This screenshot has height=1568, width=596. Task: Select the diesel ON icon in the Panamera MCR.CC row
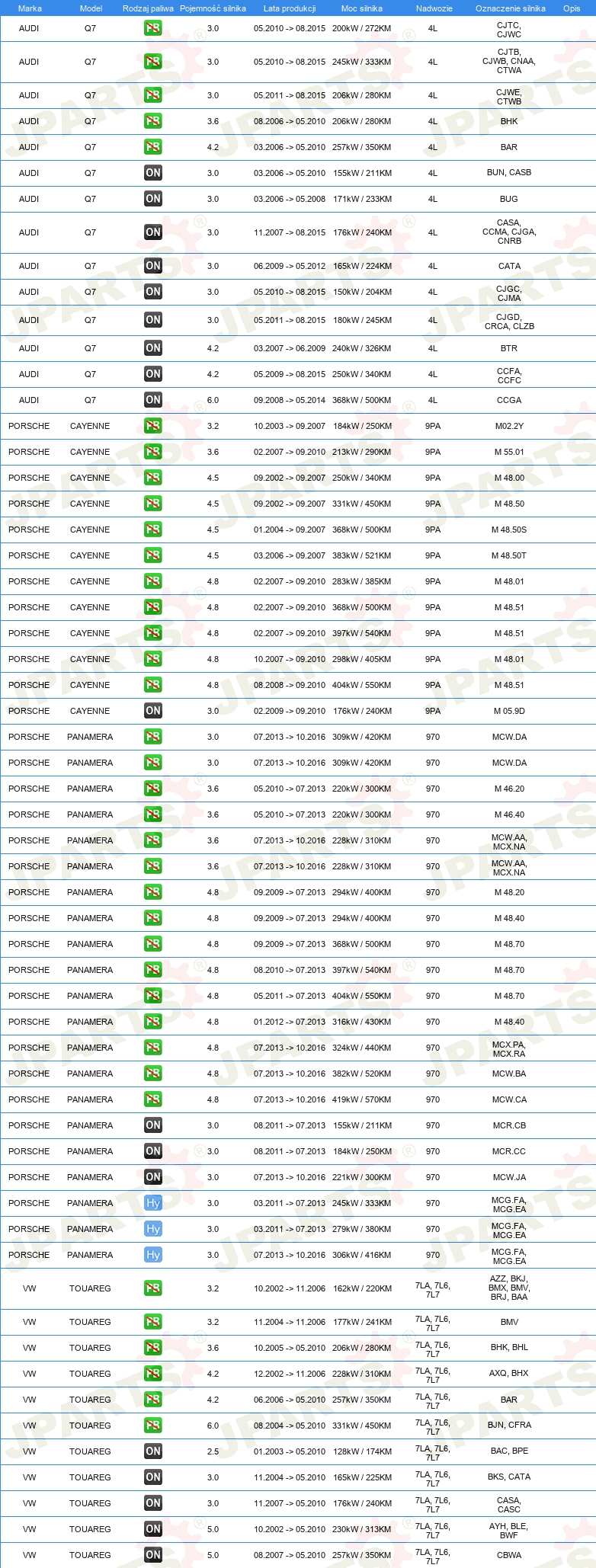click(x=153, y=1152)
